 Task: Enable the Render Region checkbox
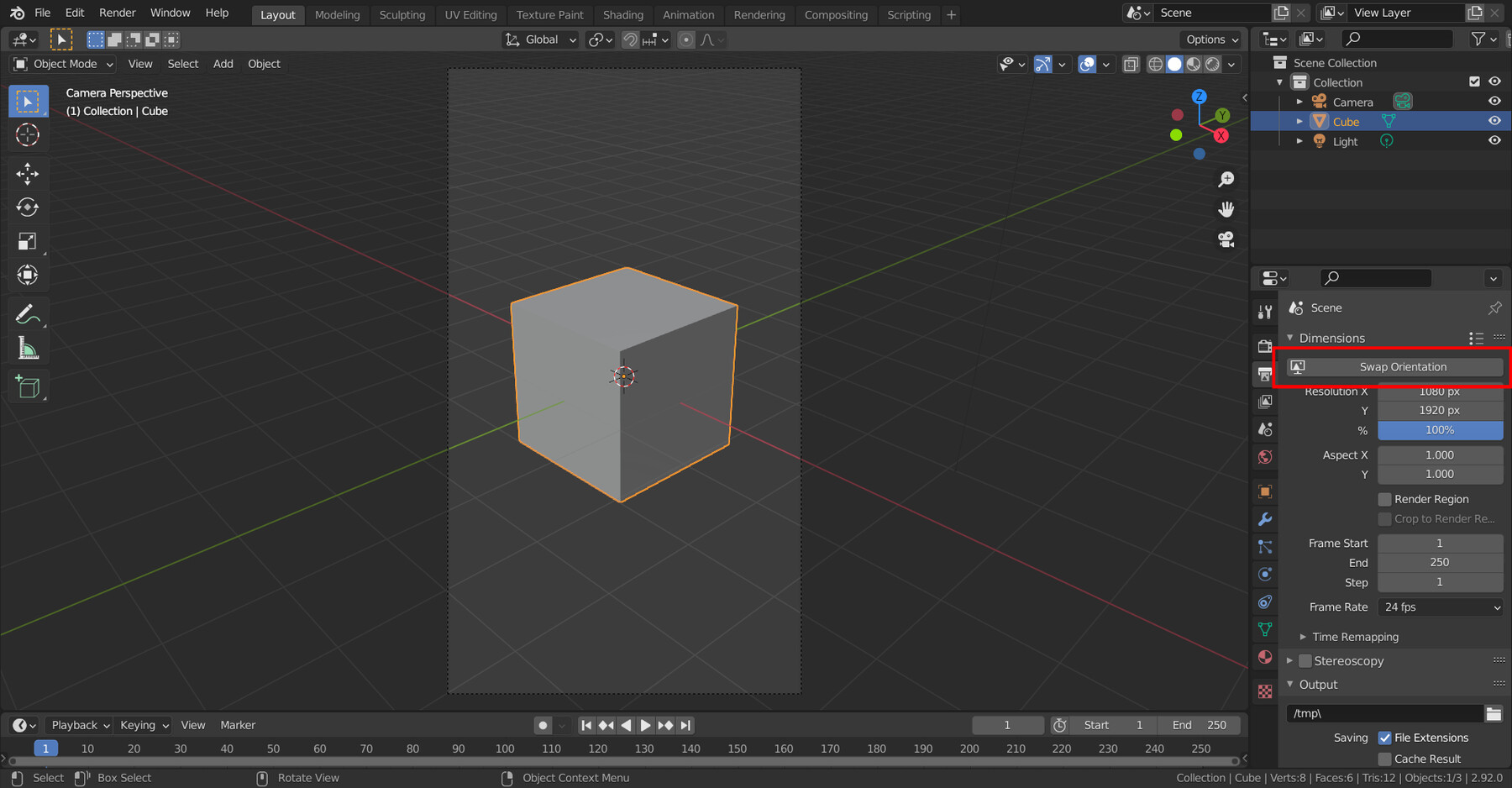[x=1384, y=498]
